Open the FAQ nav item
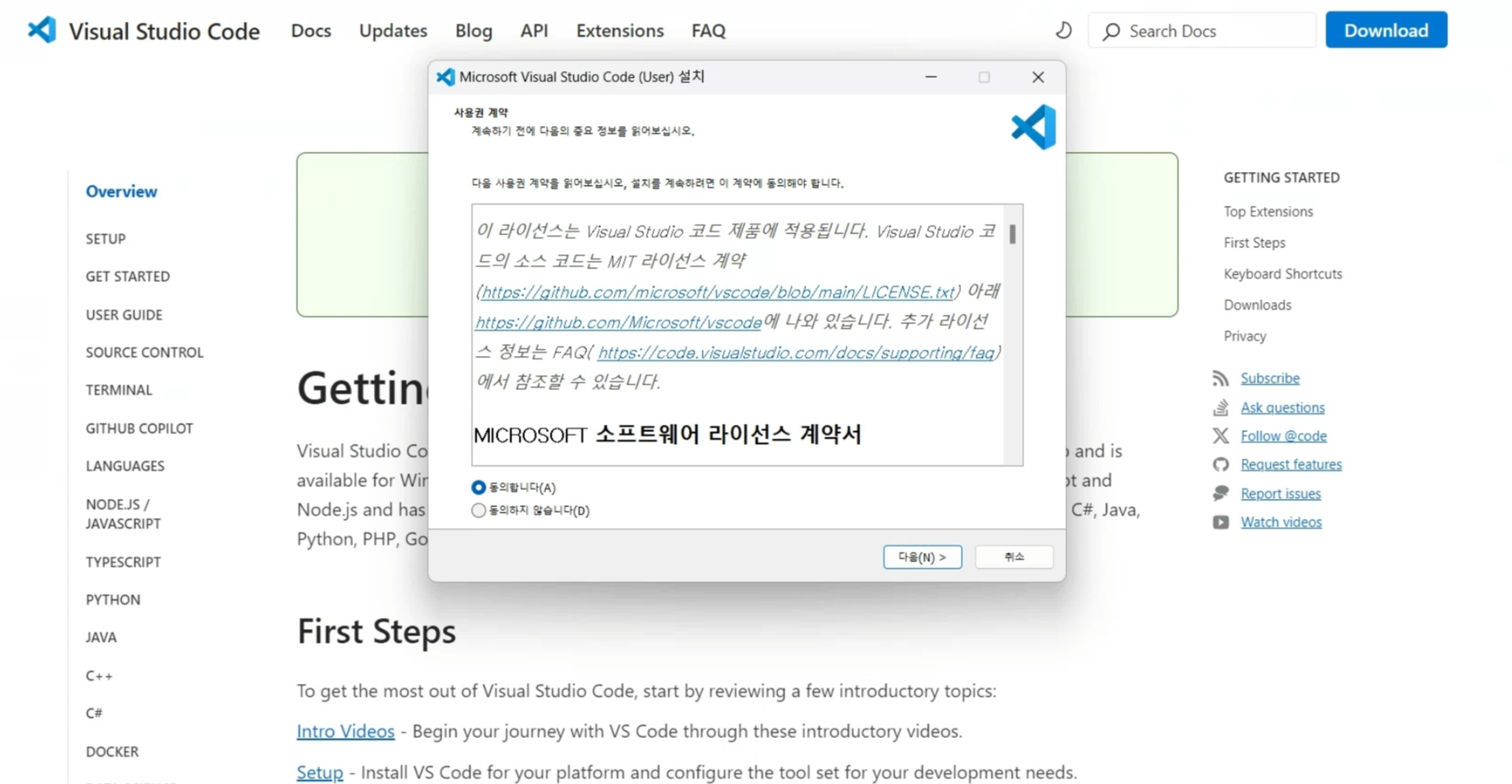The width and height of the screenshot is (1512, 784). pos(708,31)
